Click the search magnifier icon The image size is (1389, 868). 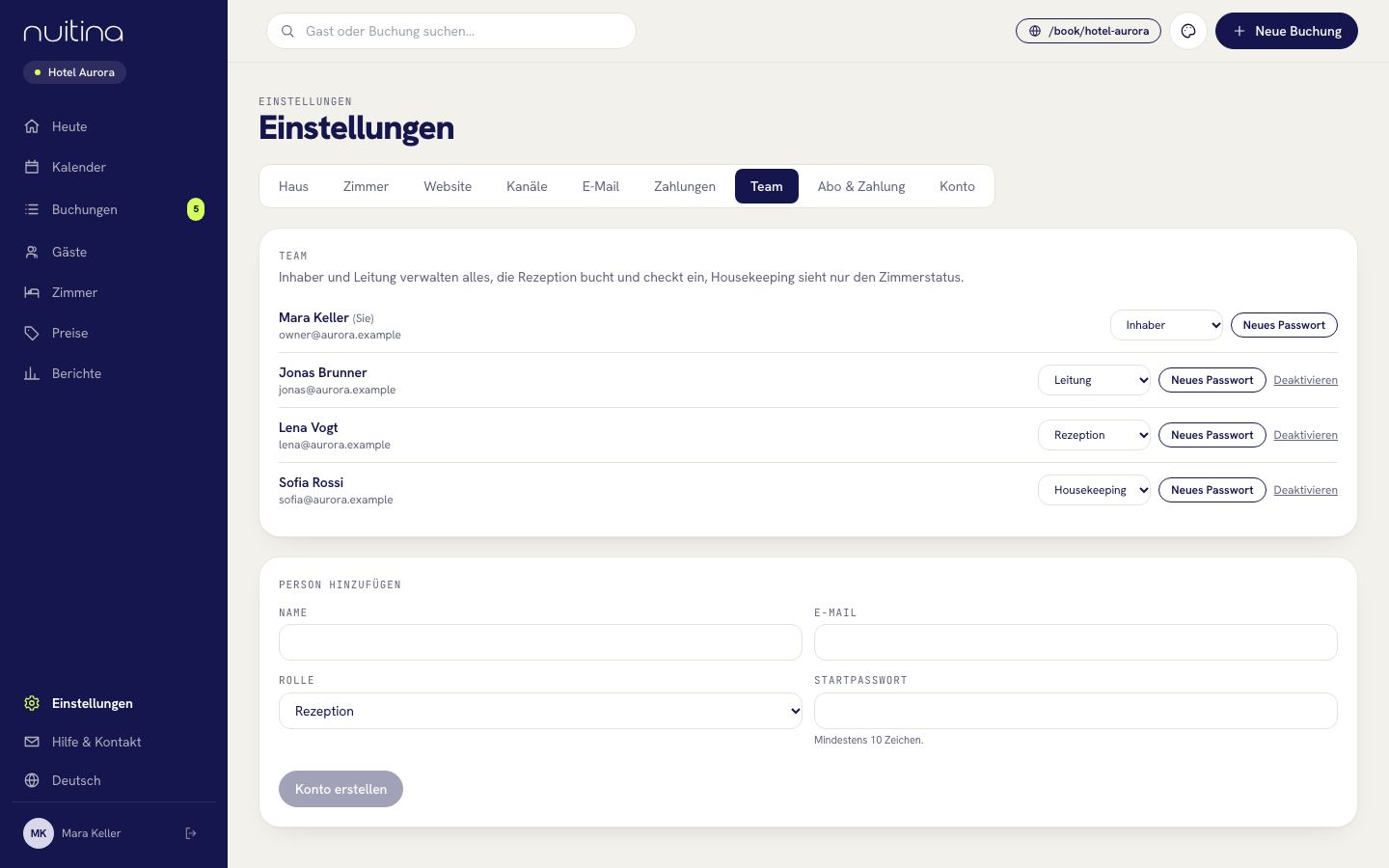[x=287, y=31]
